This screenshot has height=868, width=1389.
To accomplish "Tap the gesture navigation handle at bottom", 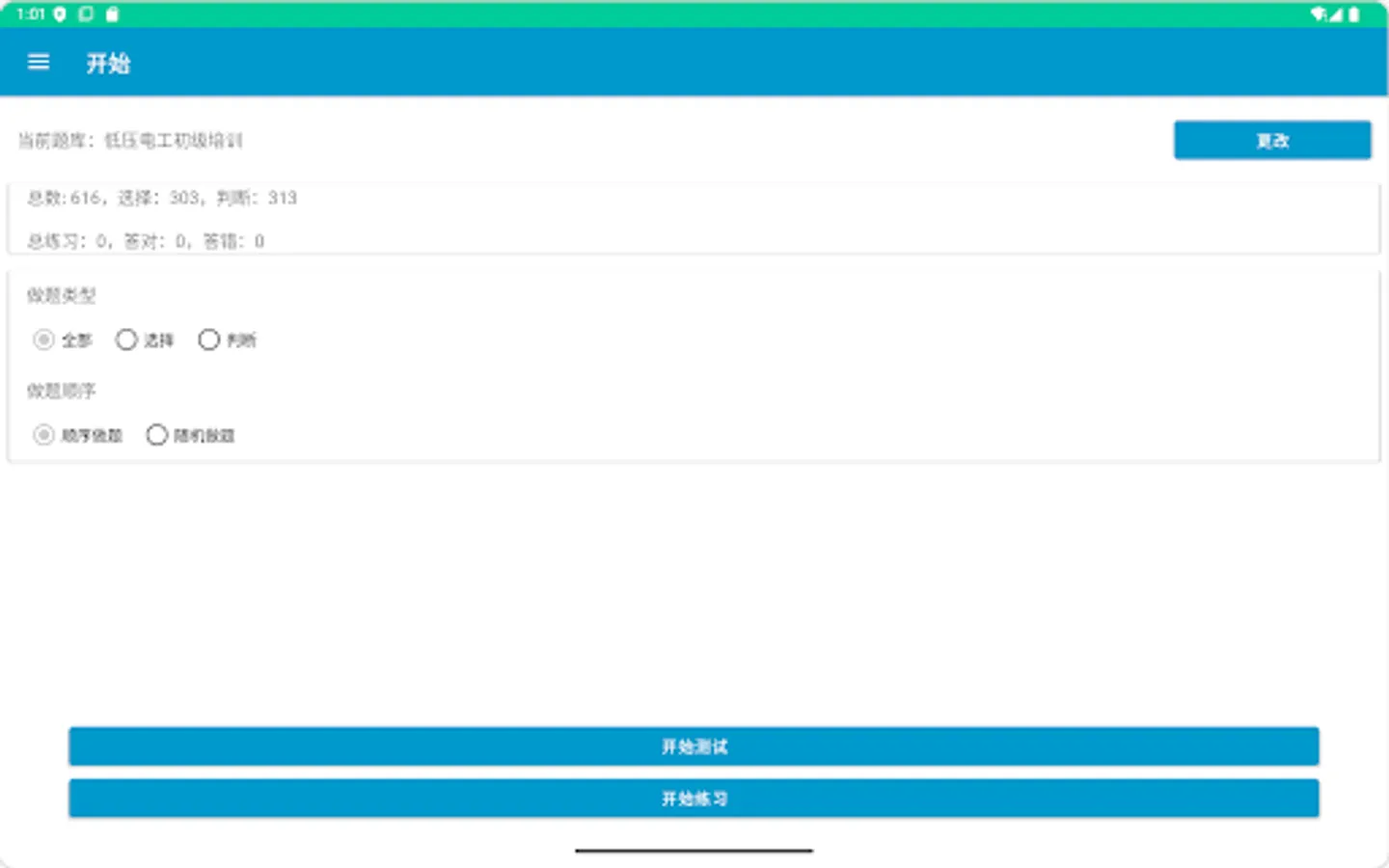I will [x=694, y=851].
